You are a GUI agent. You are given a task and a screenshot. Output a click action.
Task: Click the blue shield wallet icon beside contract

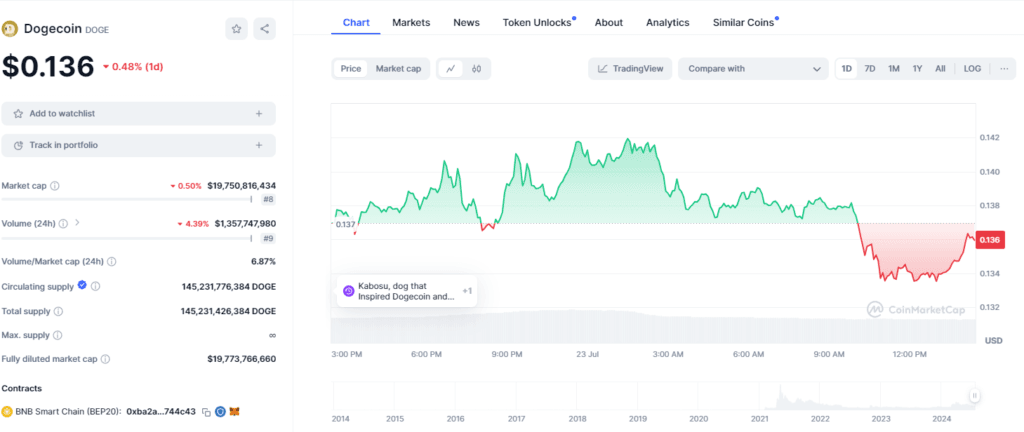click(x=221, y=412)
